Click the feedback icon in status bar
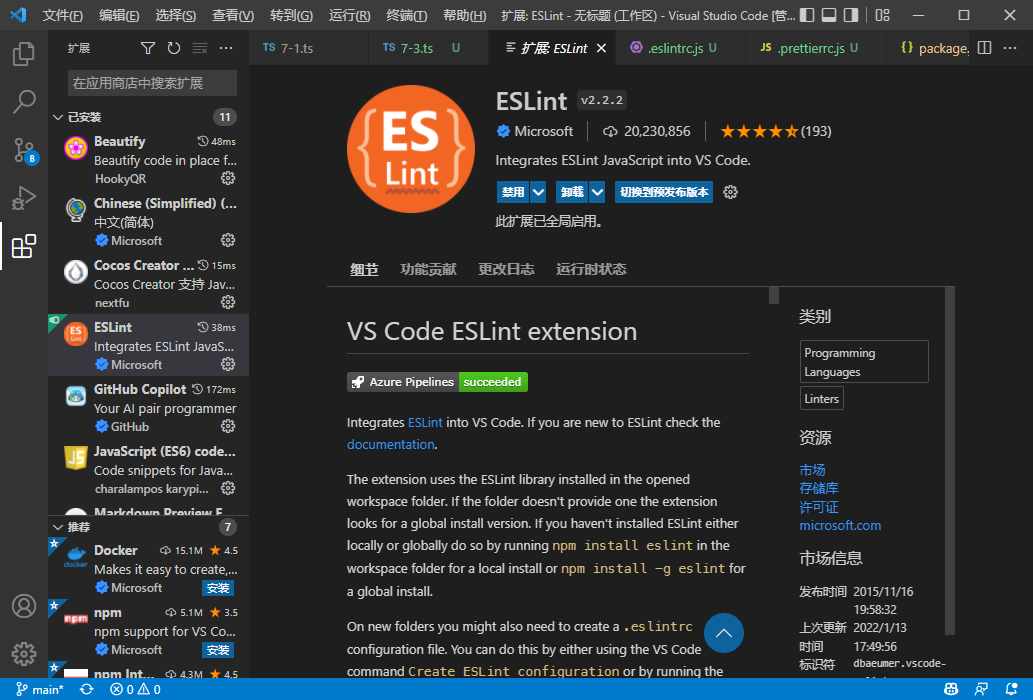The height and width of the screenshot is (700, 1033). [981, 689]
